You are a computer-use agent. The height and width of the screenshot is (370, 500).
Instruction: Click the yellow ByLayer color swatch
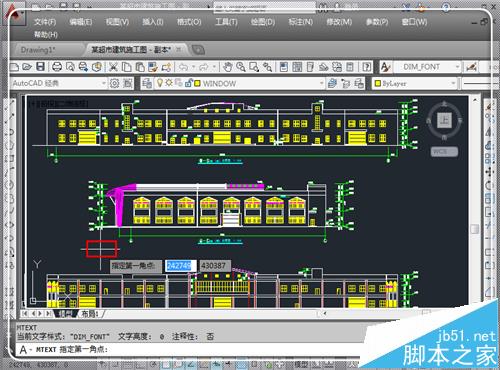[378, 83]
